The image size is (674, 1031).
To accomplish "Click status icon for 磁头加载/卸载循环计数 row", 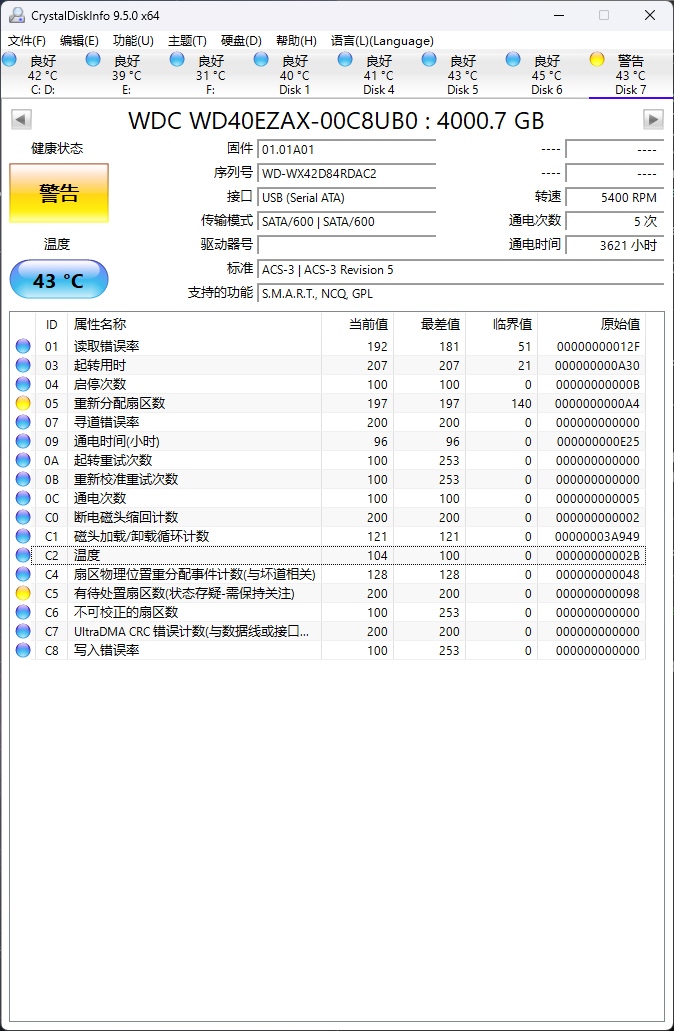I will (23, 537).
